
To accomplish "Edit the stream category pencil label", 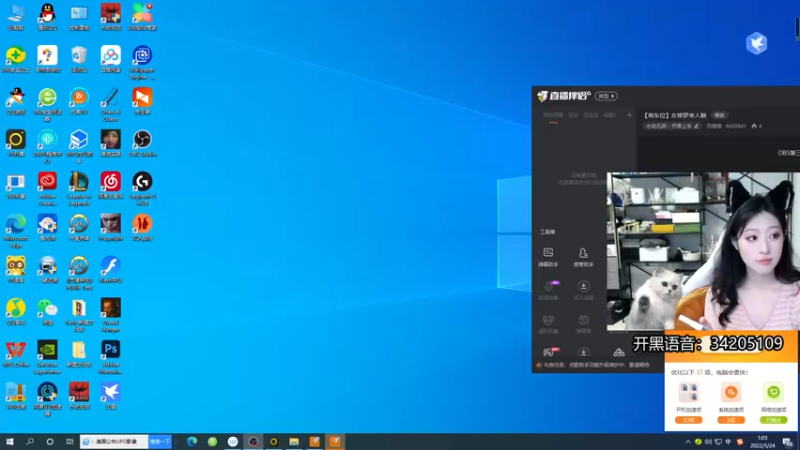I will 671,126.
